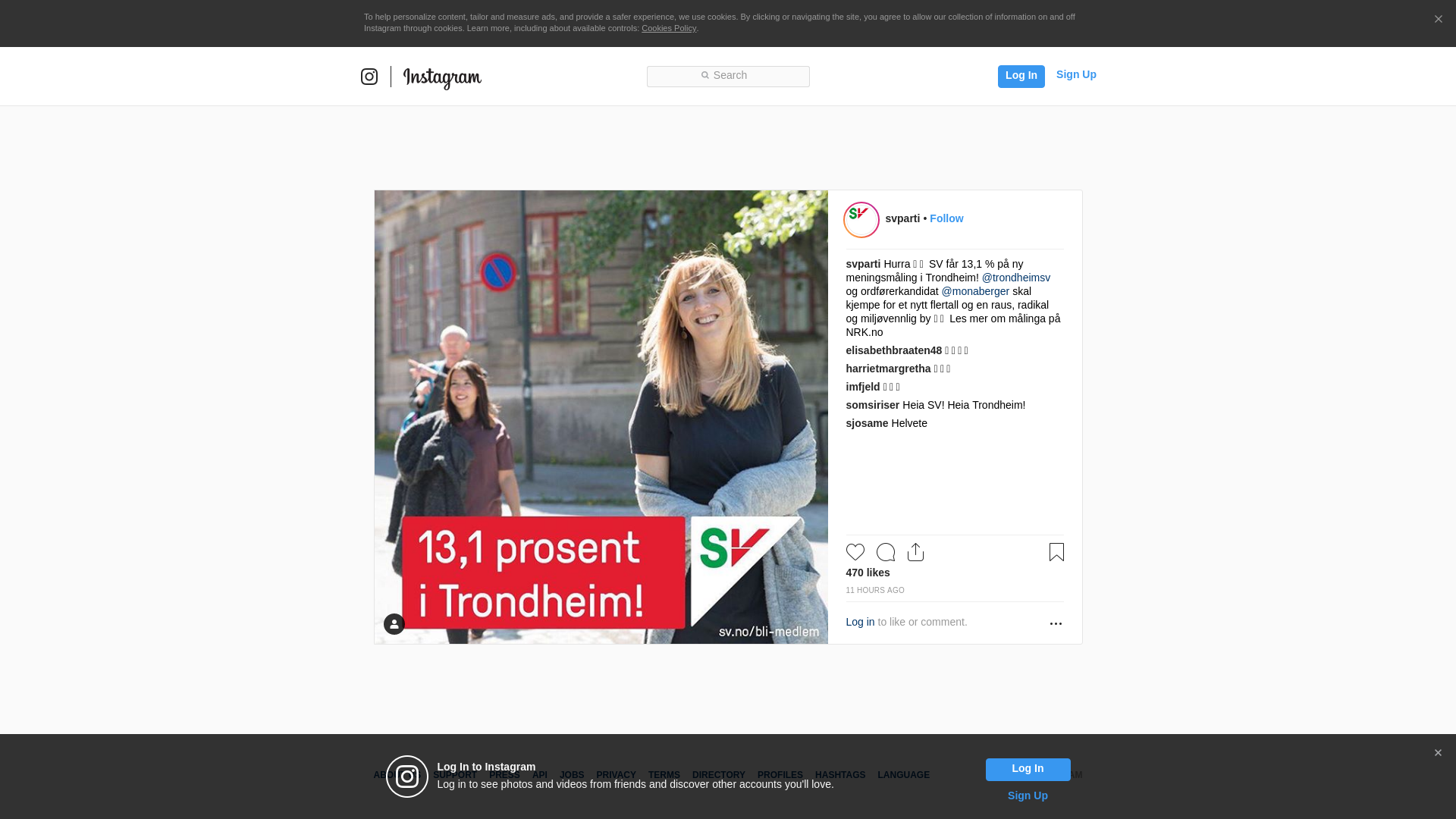
Task: Close the bottom Log In banner
Action: coord(1438,753)
